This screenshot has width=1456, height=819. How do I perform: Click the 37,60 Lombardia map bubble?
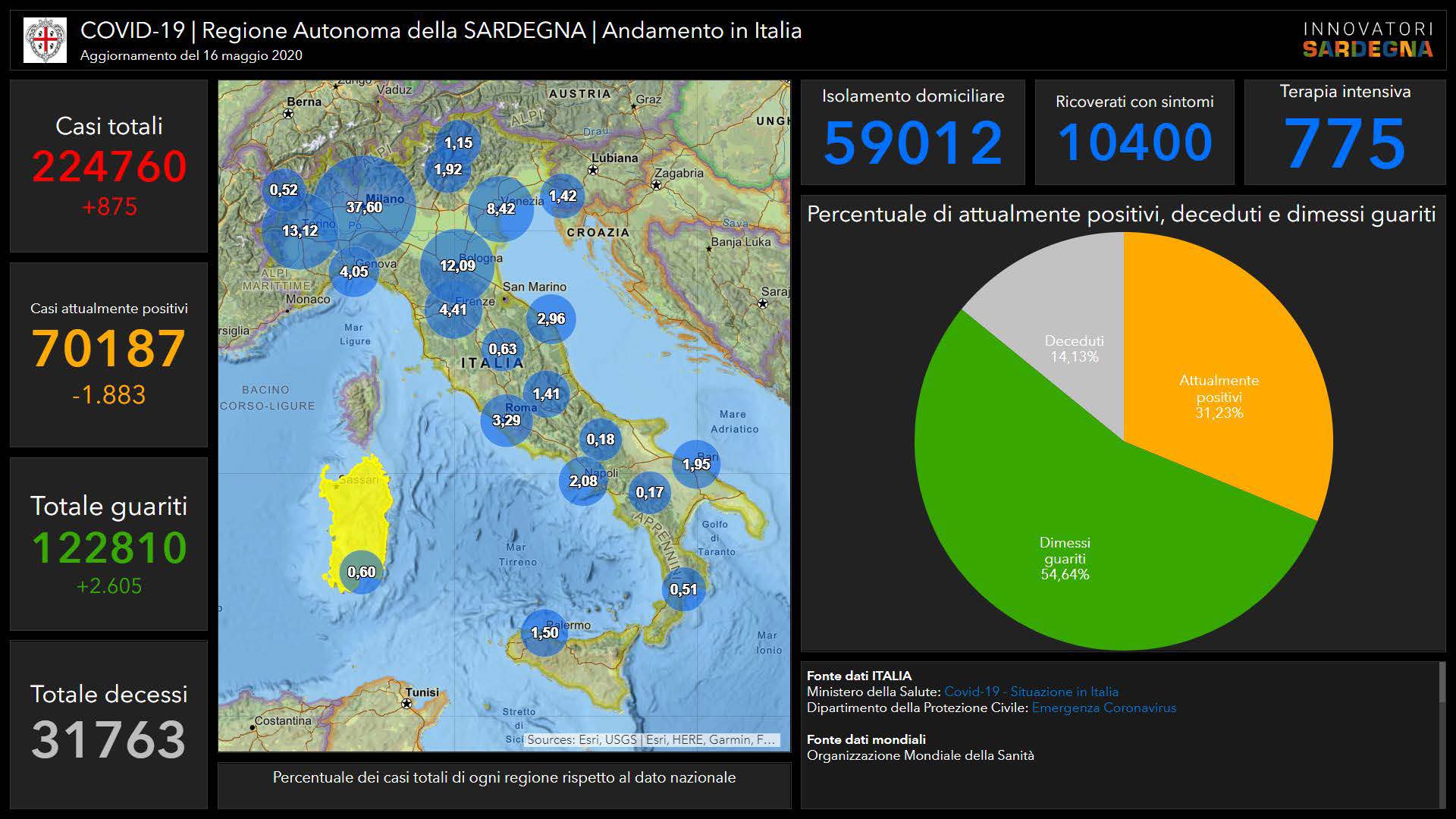[x=365, y=207]
